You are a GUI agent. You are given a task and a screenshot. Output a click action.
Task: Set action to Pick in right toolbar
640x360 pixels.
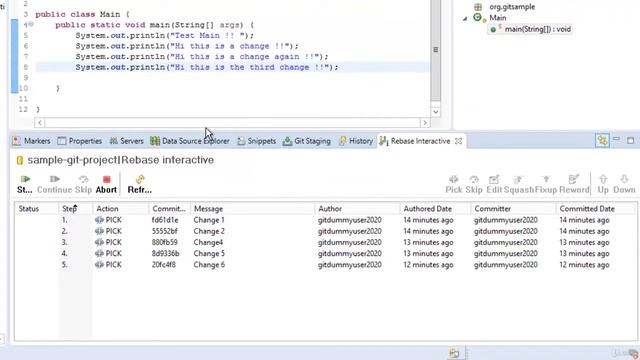click(453, 184)
